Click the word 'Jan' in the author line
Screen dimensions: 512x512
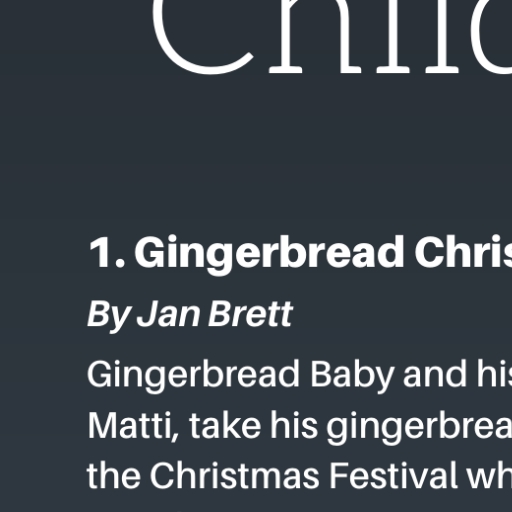point(169,313)
